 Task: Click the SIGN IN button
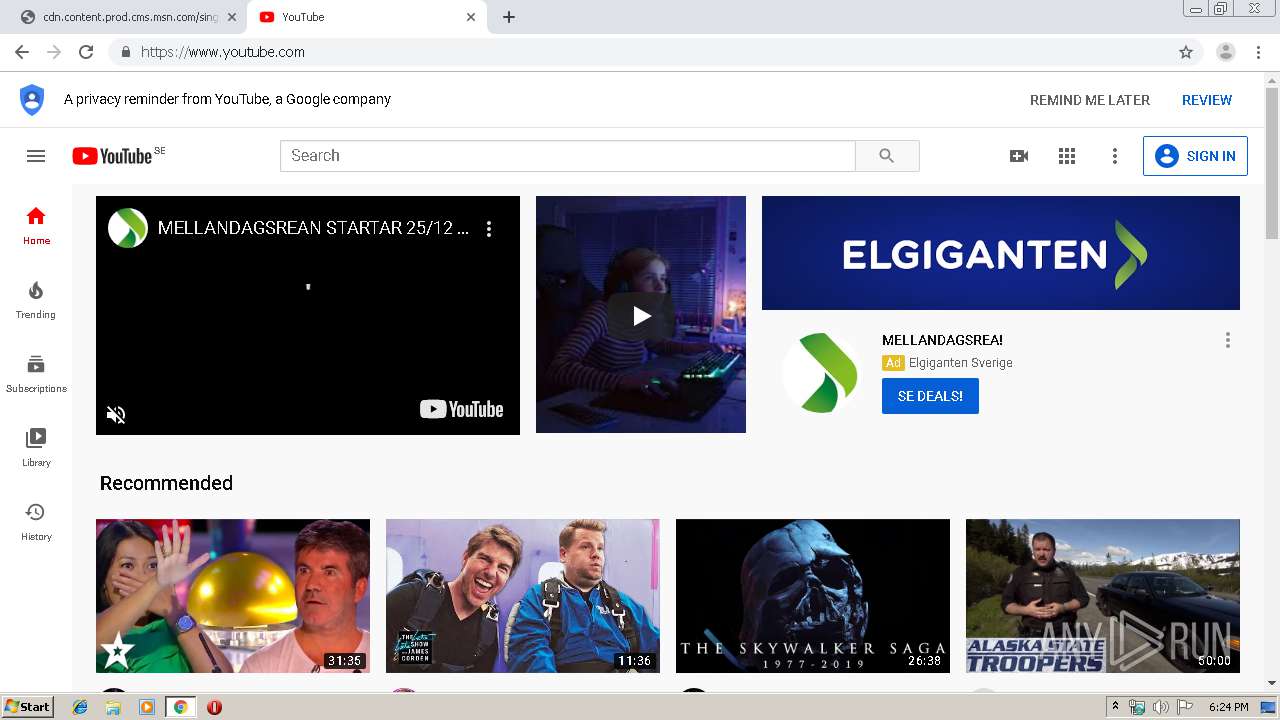pos(1195,156)
